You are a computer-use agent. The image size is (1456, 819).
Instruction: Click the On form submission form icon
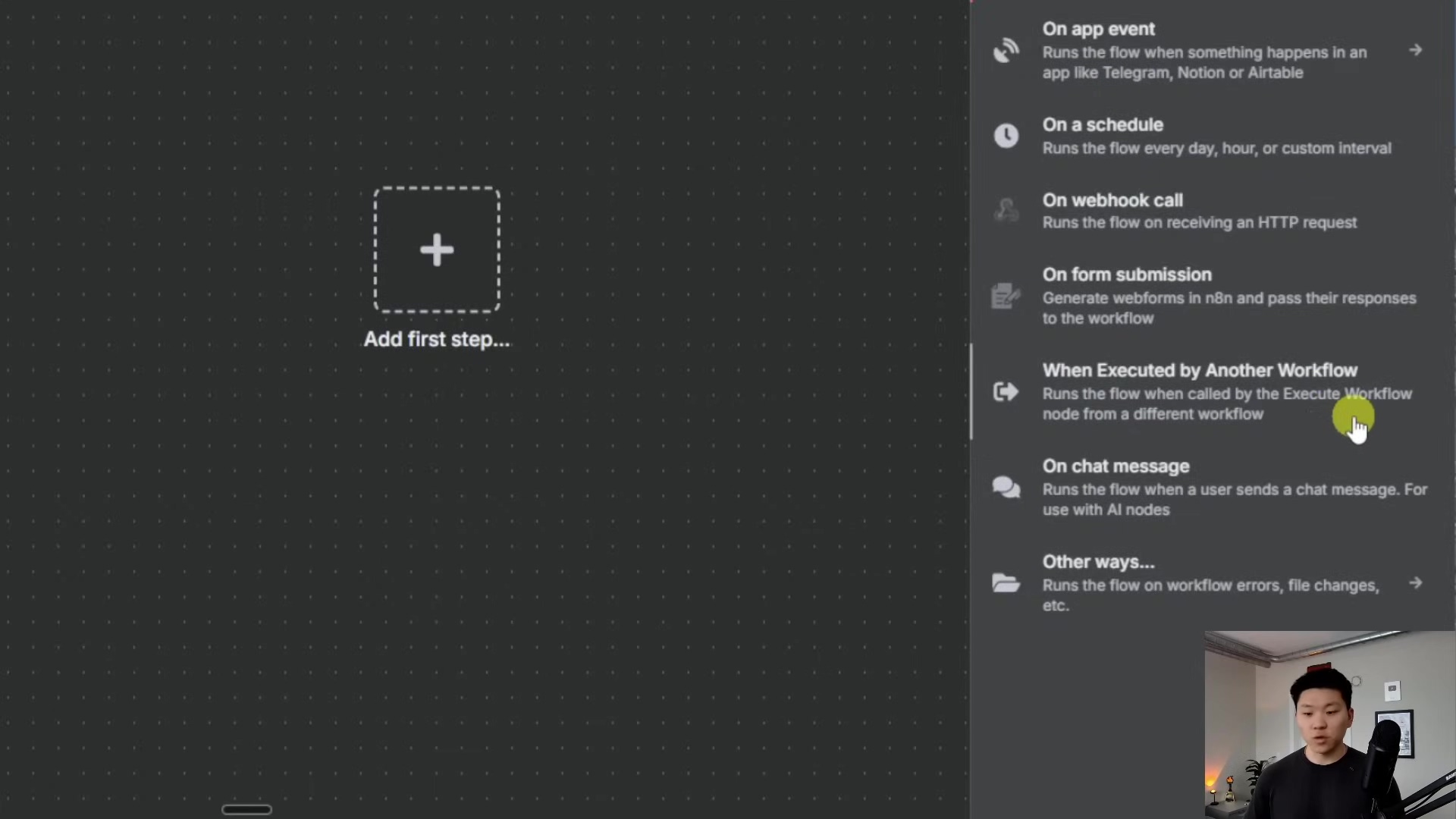(x=1006, y=296)
